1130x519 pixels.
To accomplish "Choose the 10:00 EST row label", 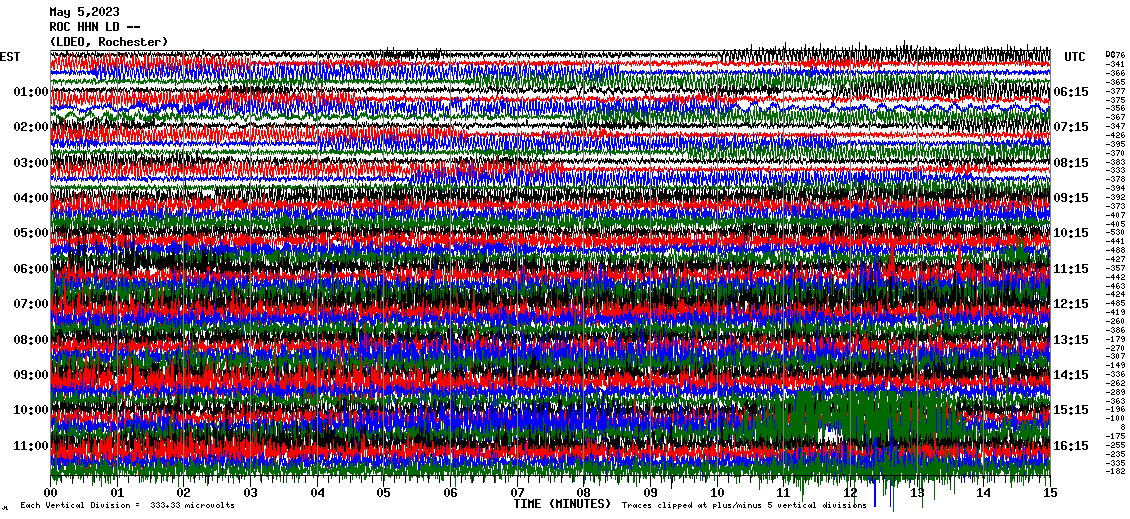I will tap(31, 410).
